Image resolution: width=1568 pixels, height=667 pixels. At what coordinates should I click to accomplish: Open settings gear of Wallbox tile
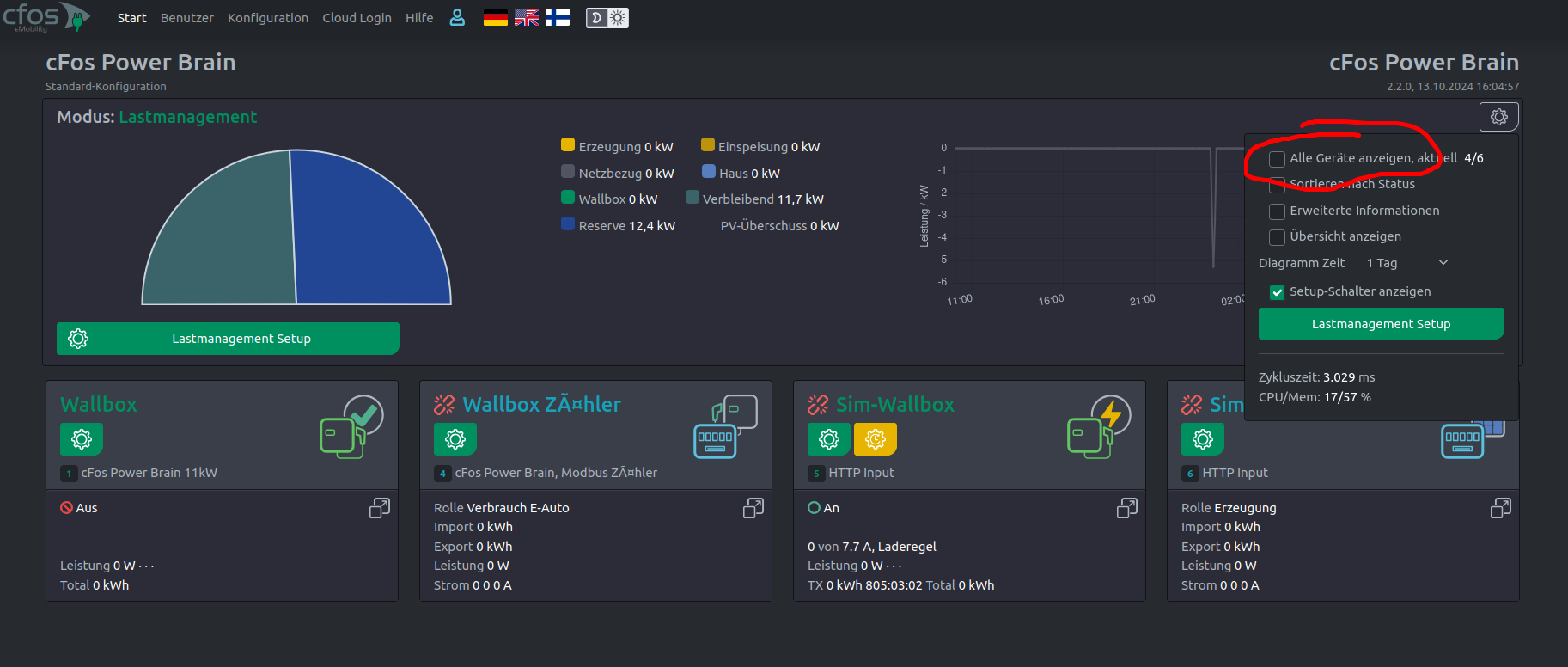pos(82,439)
